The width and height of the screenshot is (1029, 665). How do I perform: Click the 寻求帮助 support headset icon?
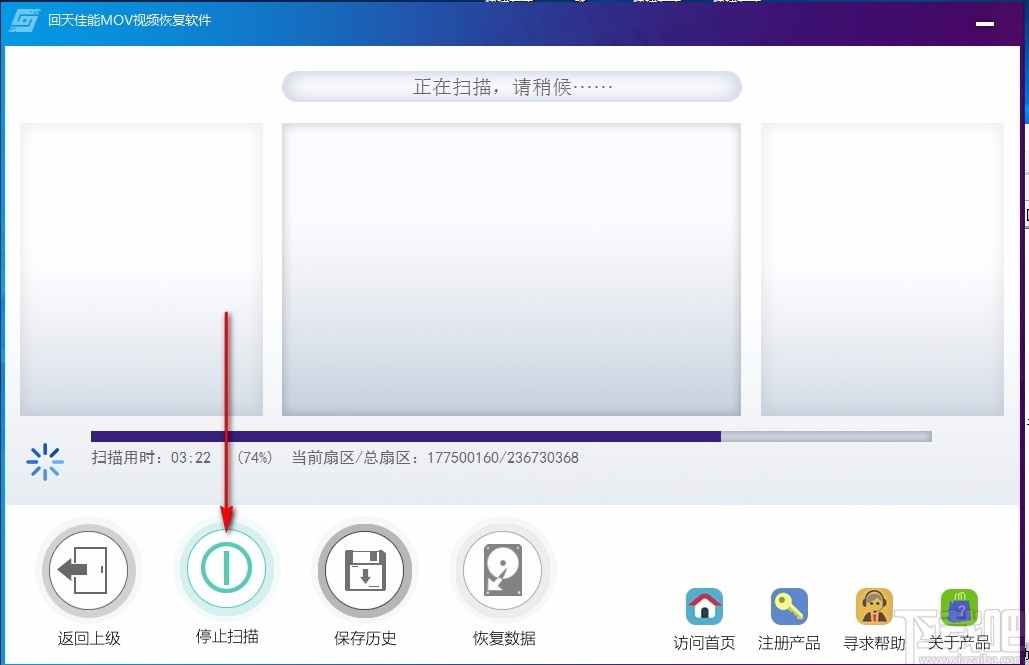[873, 605]
